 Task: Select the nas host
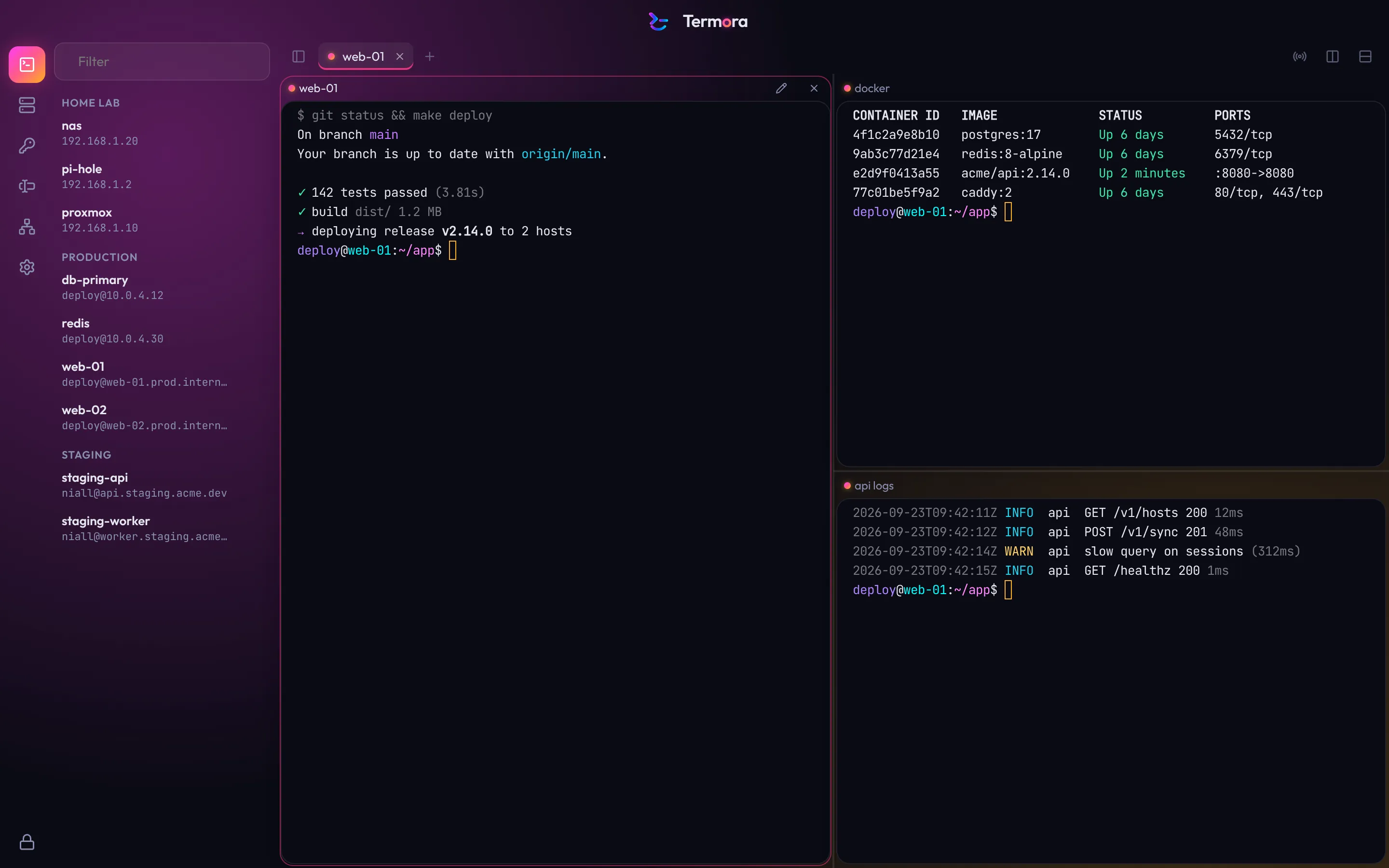(x=162, y=133)
